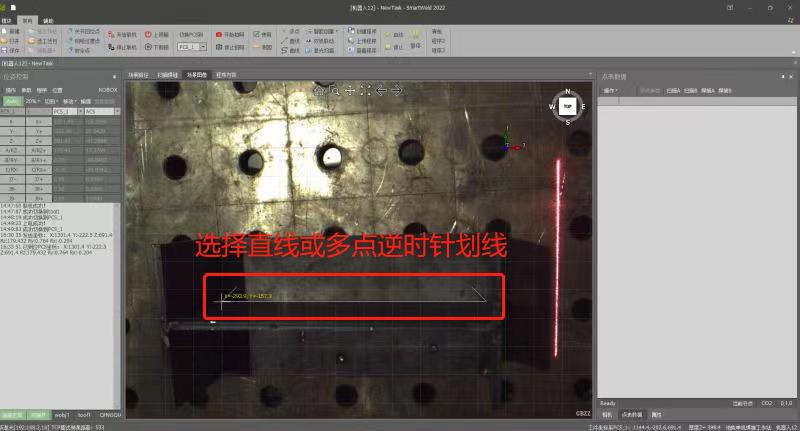Click the Z- jog button
This screenshot has height=431, width=800.
point(12,140)
